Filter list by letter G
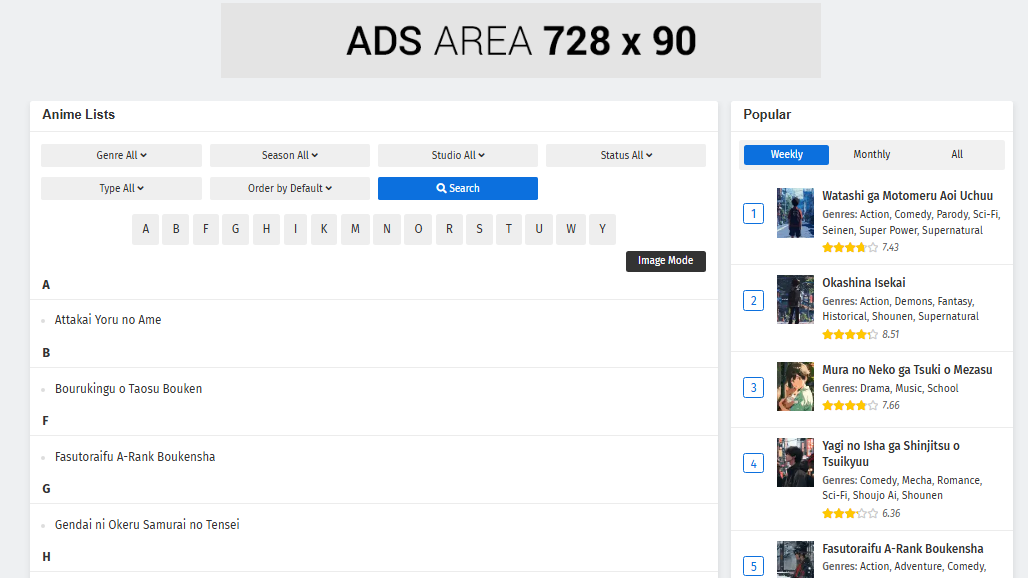The width and height of the screenshot is (1028, 578). point(235,229)
